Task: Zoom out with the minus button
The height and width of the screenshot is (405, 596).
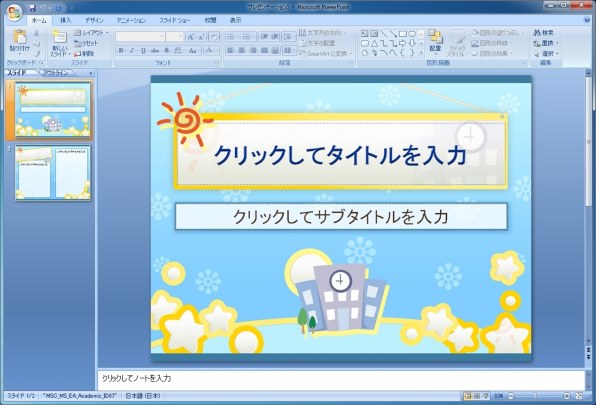Action: point(511,396)
